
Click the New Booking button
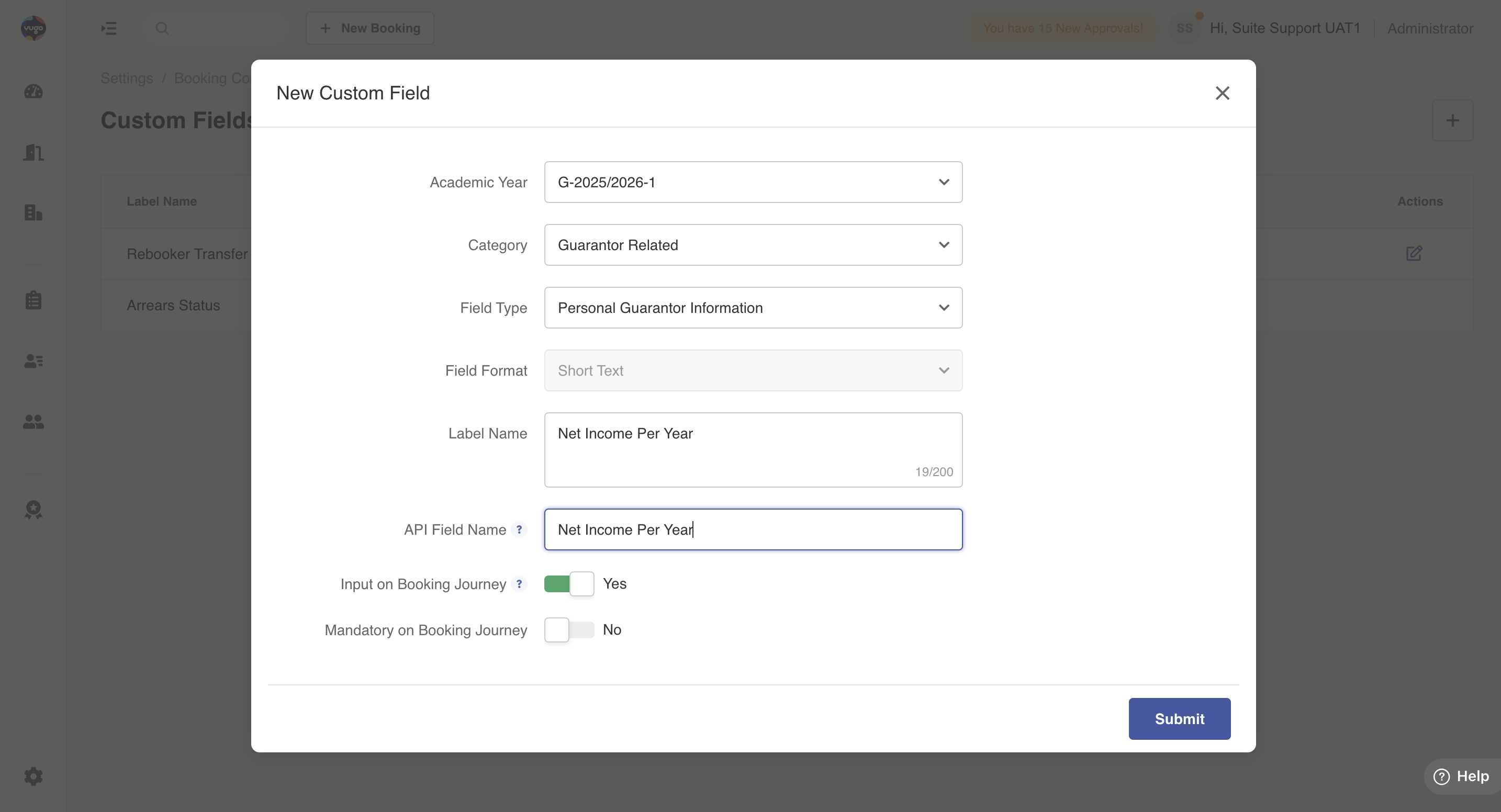click(369, 28)
